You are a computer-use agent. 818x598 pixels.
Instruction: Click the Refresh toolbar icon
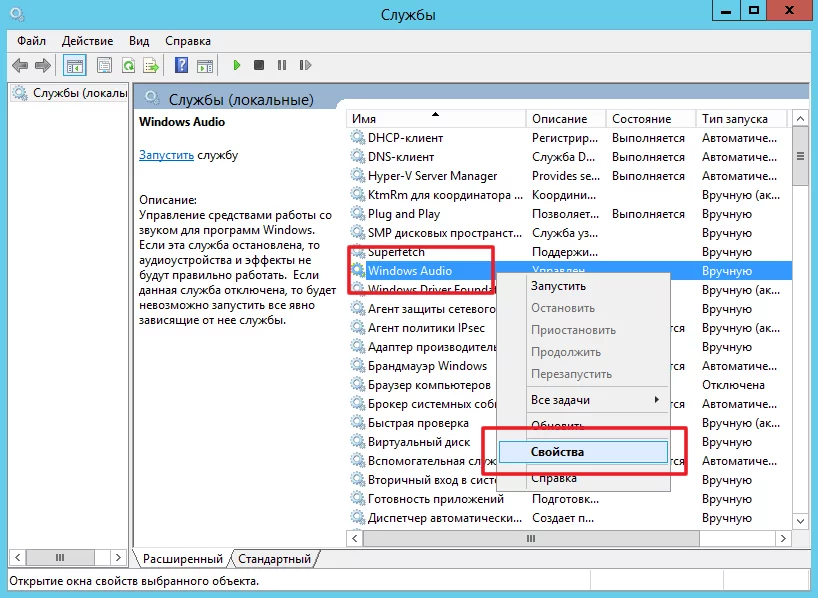128,65
